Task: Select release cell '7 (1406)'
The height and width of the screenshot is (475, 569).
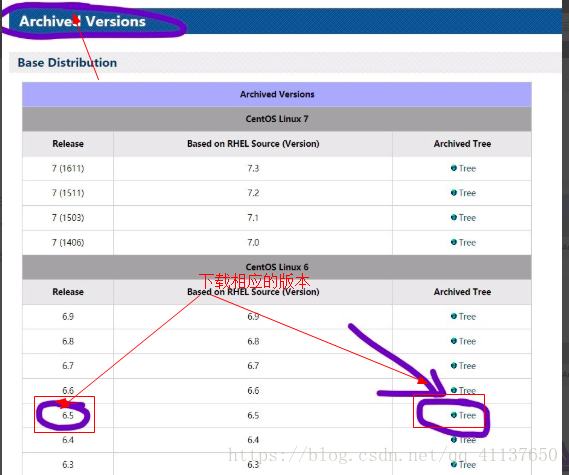Action: (x=68, y=242)
